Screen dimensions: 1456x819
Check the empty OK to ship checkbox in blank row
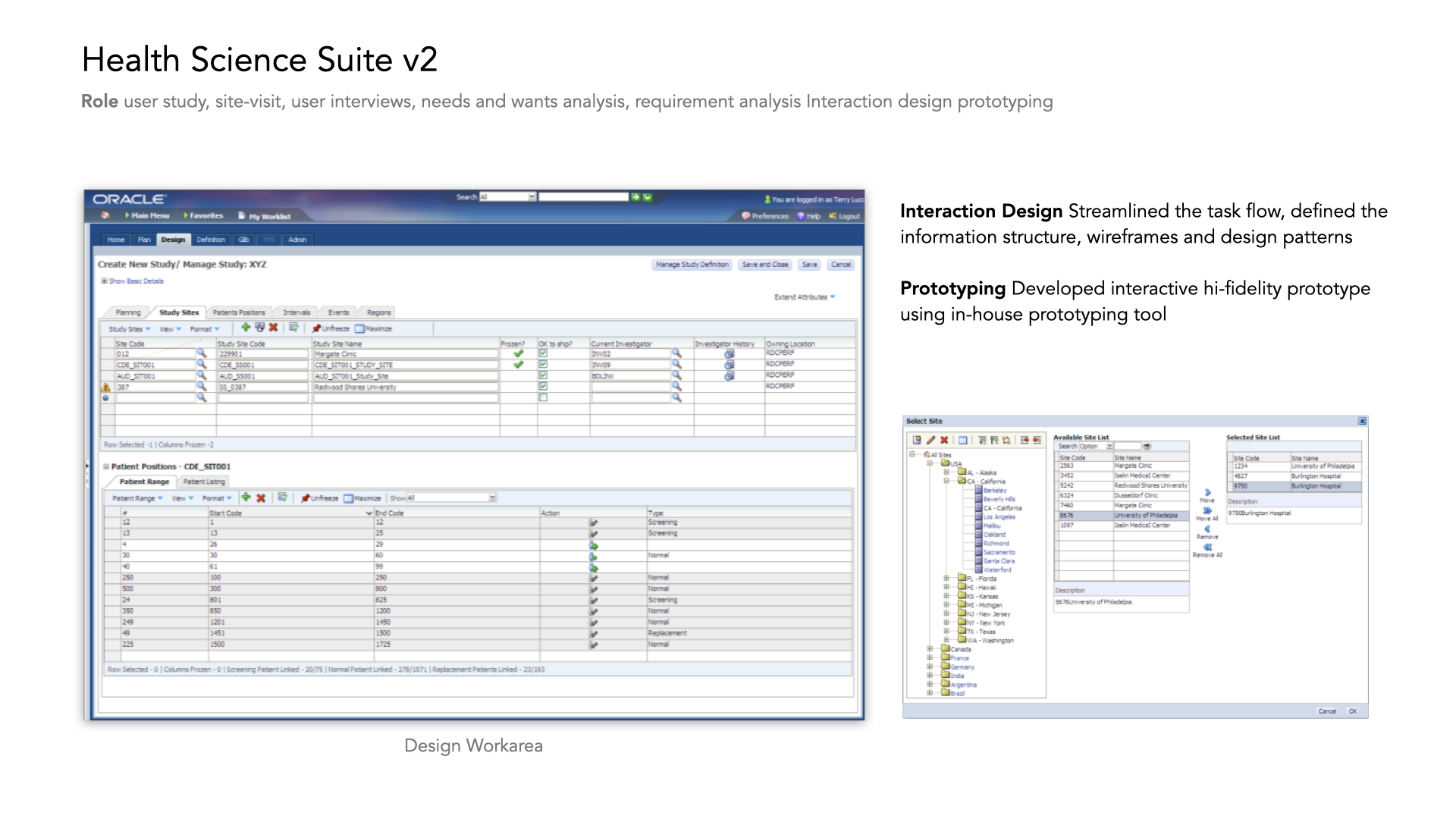pos(543,397)
